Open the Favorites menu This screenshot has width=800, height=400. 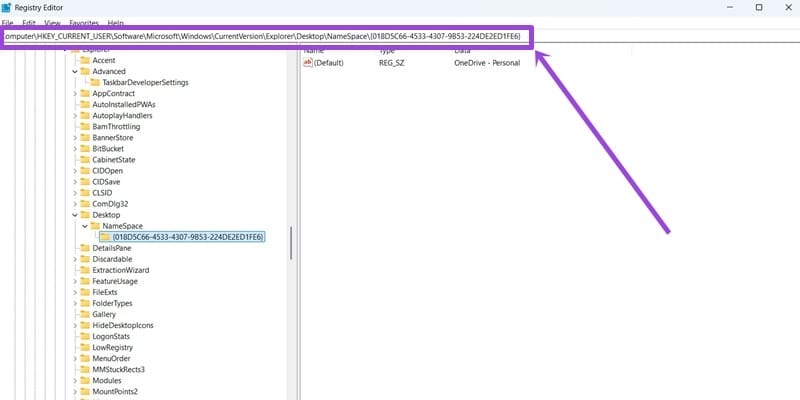pos(84,23)
